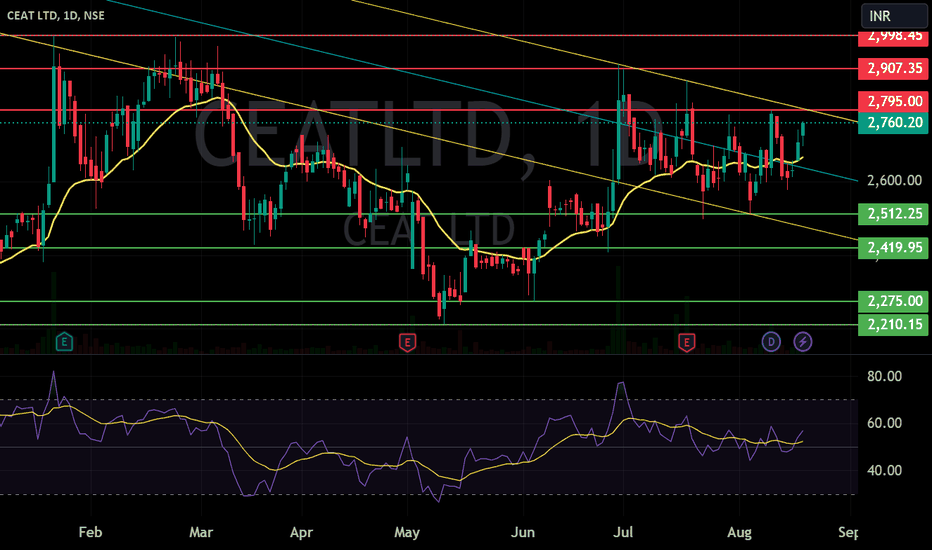Click the Aug label on time axis
The image size is (932, 550).
(x=739, y=532)
